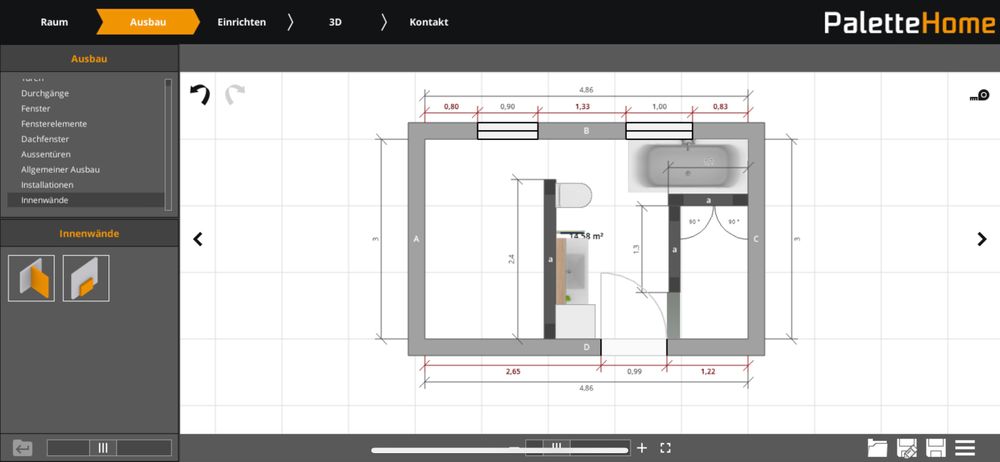Open the 3D view tab
The height and width of the screenshot is (462, 1000).
click(335, 22)
